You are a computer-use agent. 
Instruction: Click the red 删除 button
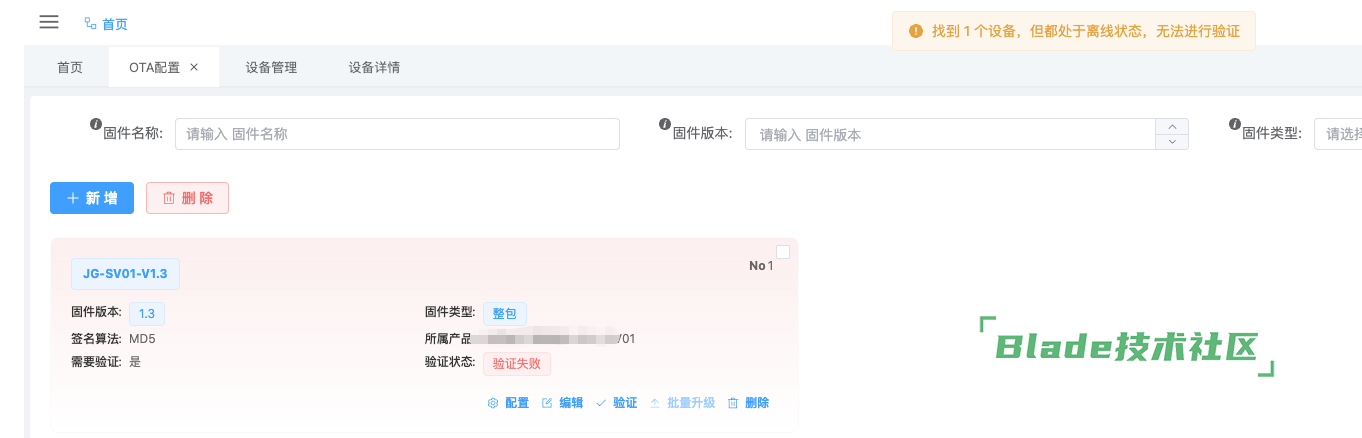click(x=187, y=198)
